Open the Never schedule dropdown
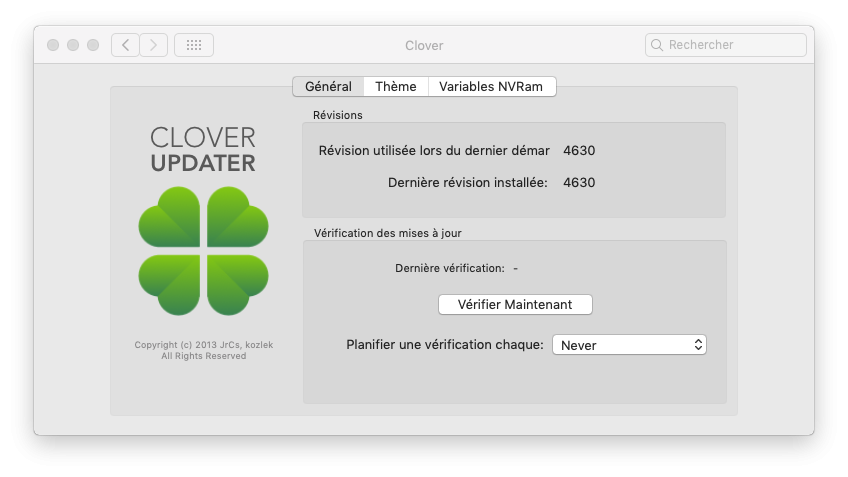The image size is (848, 477). click(630, 345)
